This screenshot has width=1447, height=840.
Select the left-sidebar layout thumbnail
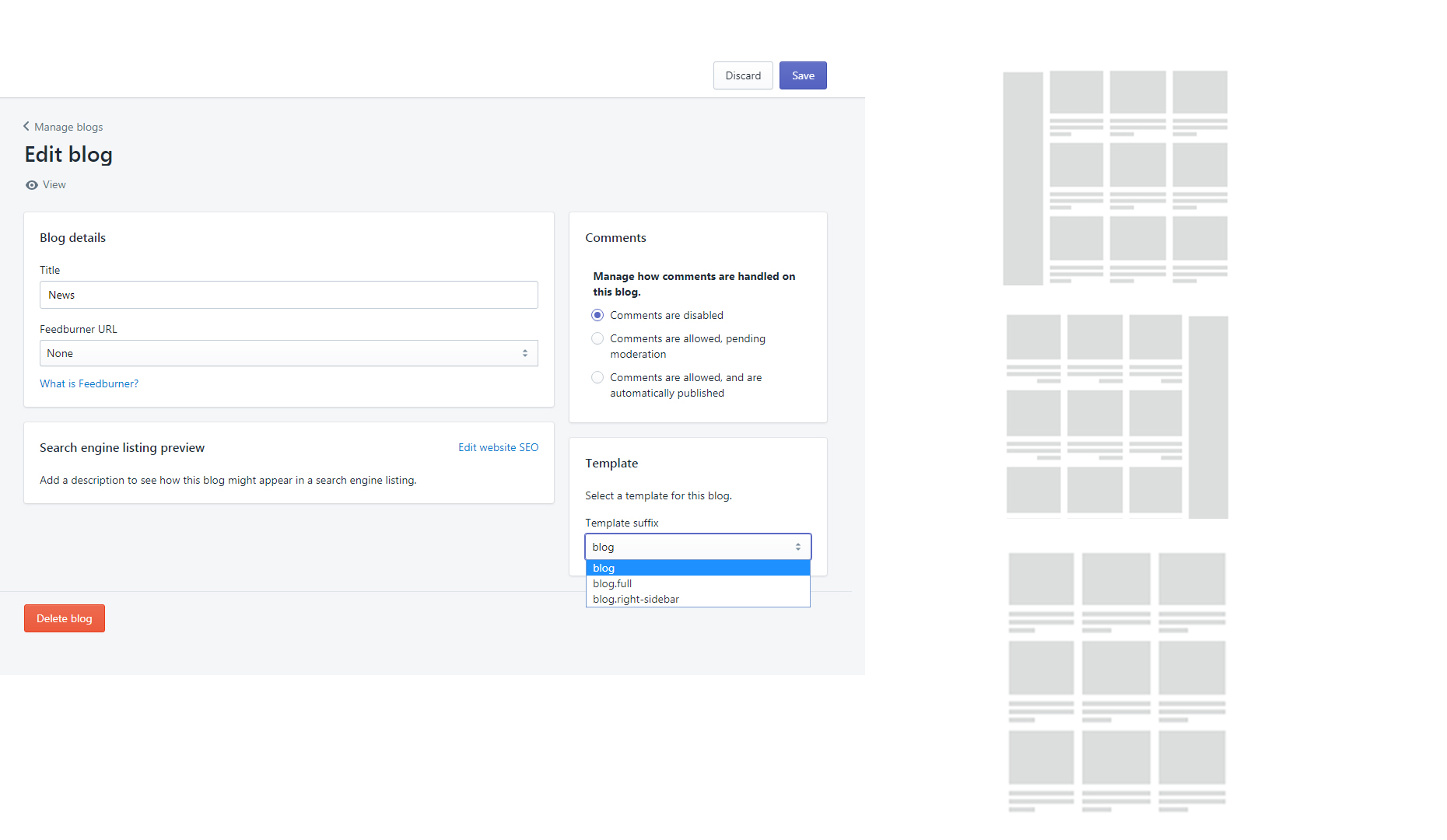tap(1115, 178)
